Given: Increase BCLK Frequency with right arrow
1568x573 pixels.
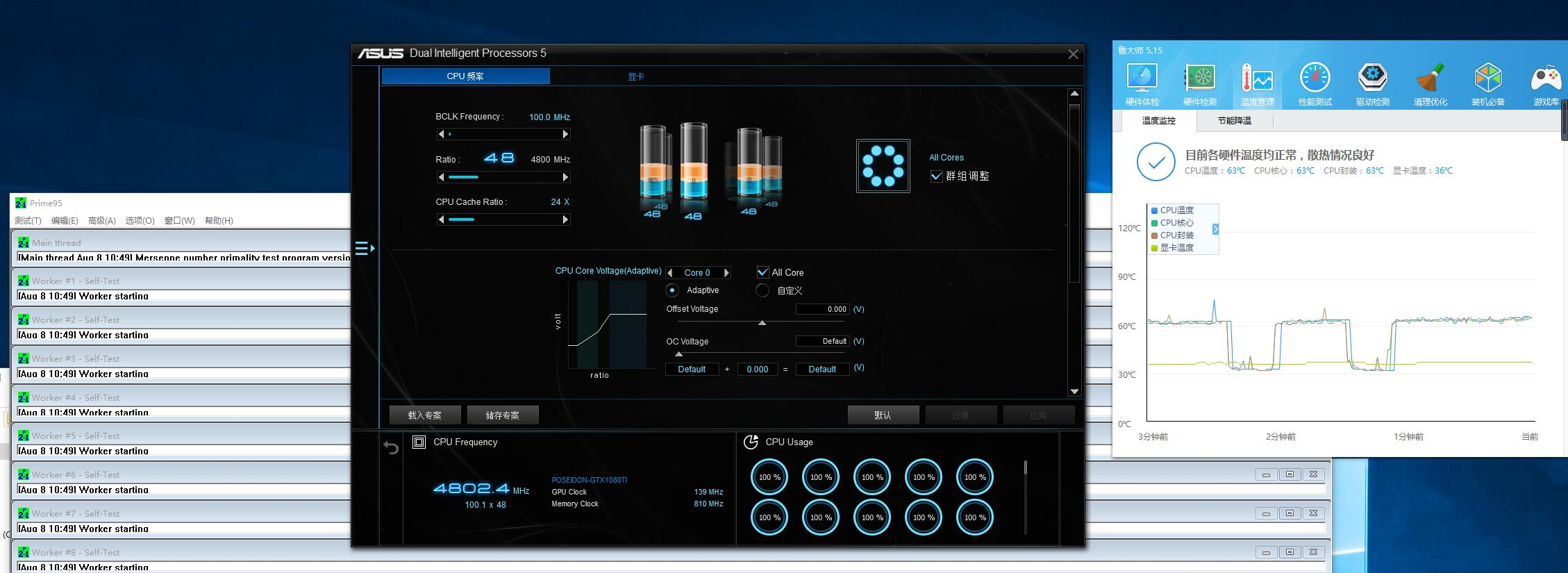Looking at the screenshot, I should coord(565,134).
